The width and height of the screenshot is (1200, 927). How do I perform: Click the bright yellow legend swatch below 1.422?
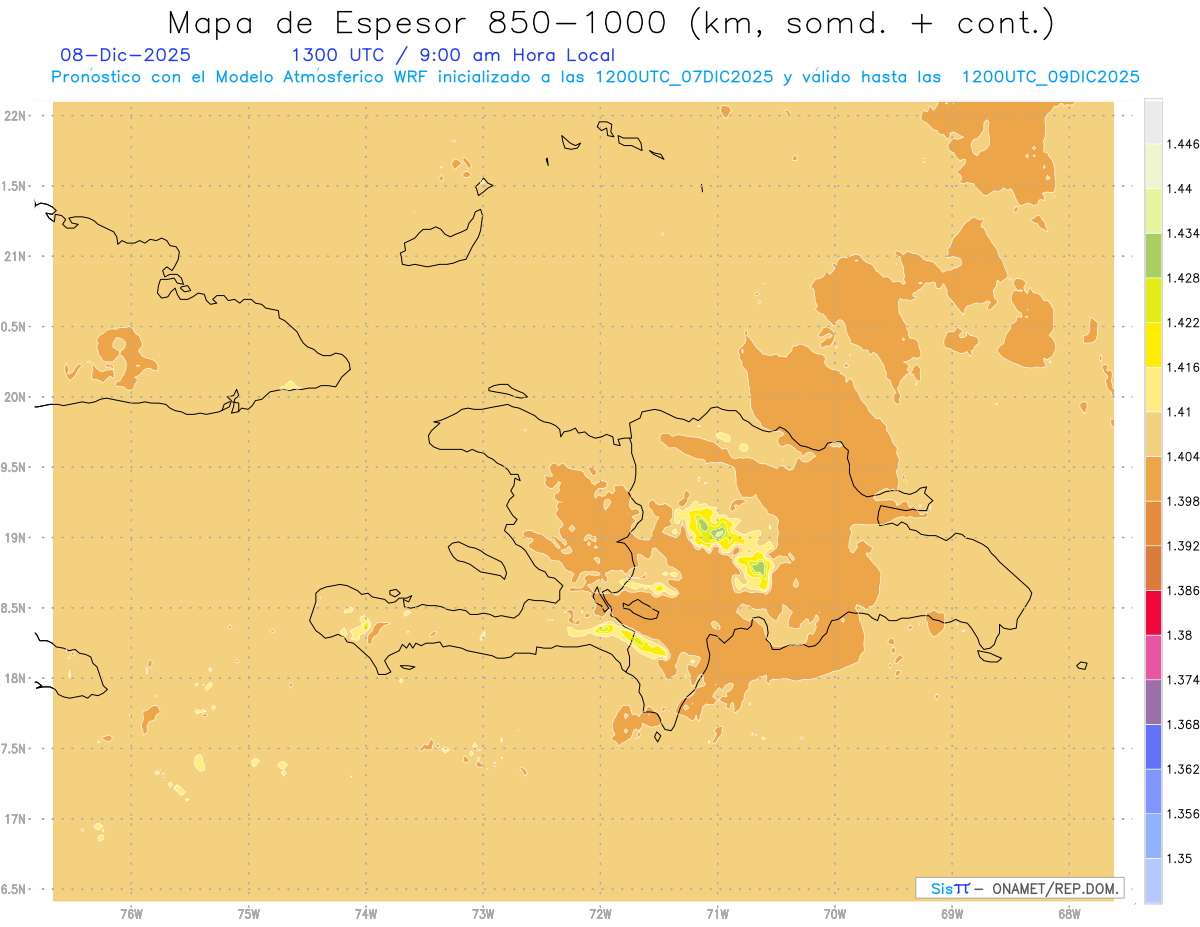pos(1153,344)
